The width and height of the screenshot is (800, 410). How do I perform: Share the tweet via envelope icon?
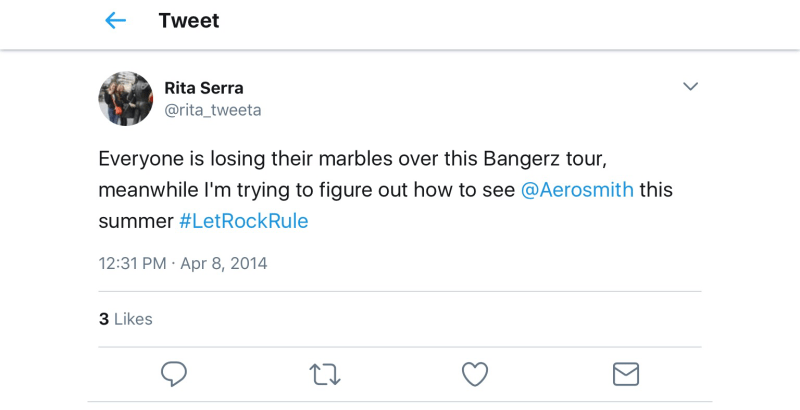pyautogui.click(x=625, y=374)
